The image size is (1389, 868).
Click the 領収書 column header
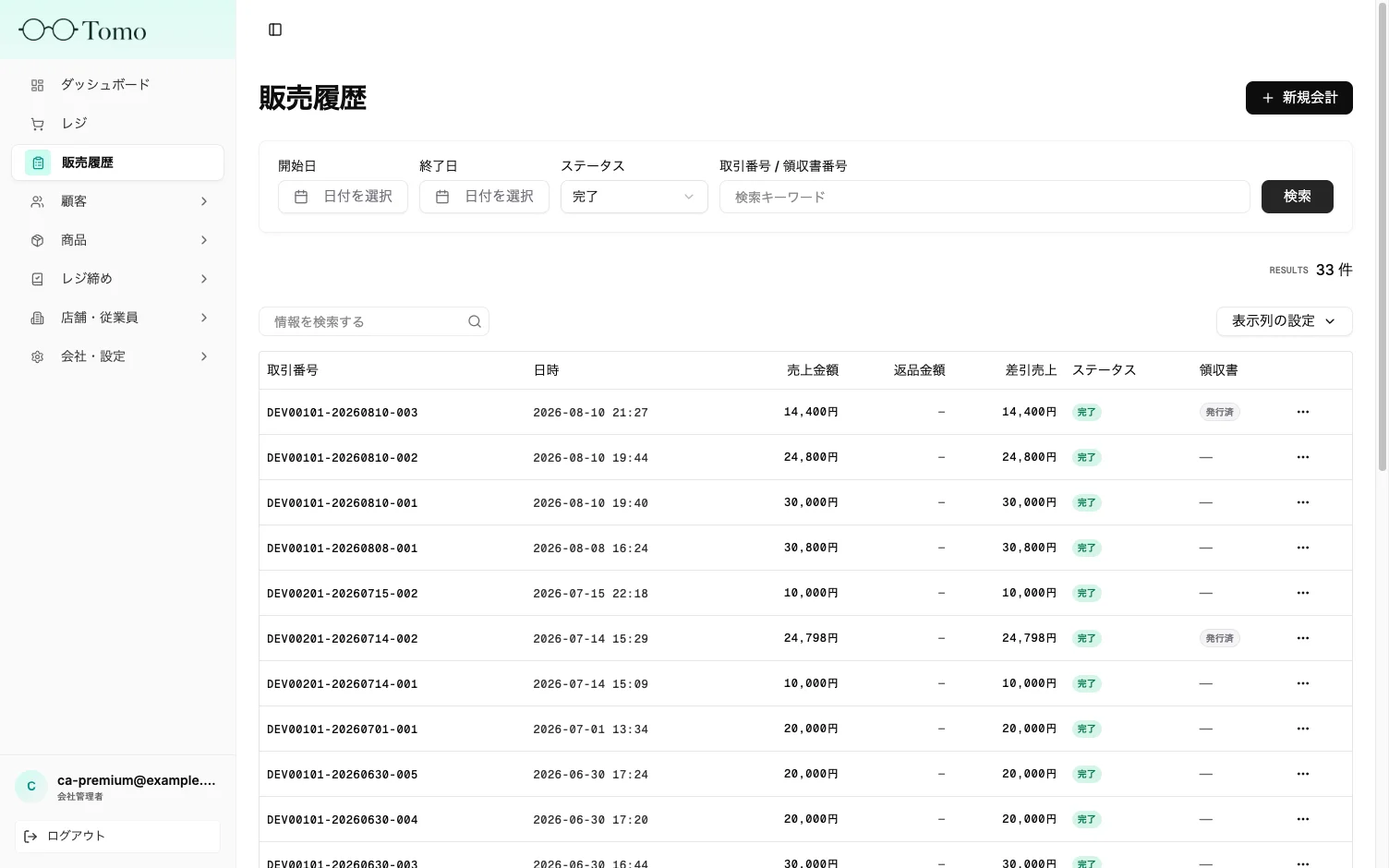(x=1219, y=370)
